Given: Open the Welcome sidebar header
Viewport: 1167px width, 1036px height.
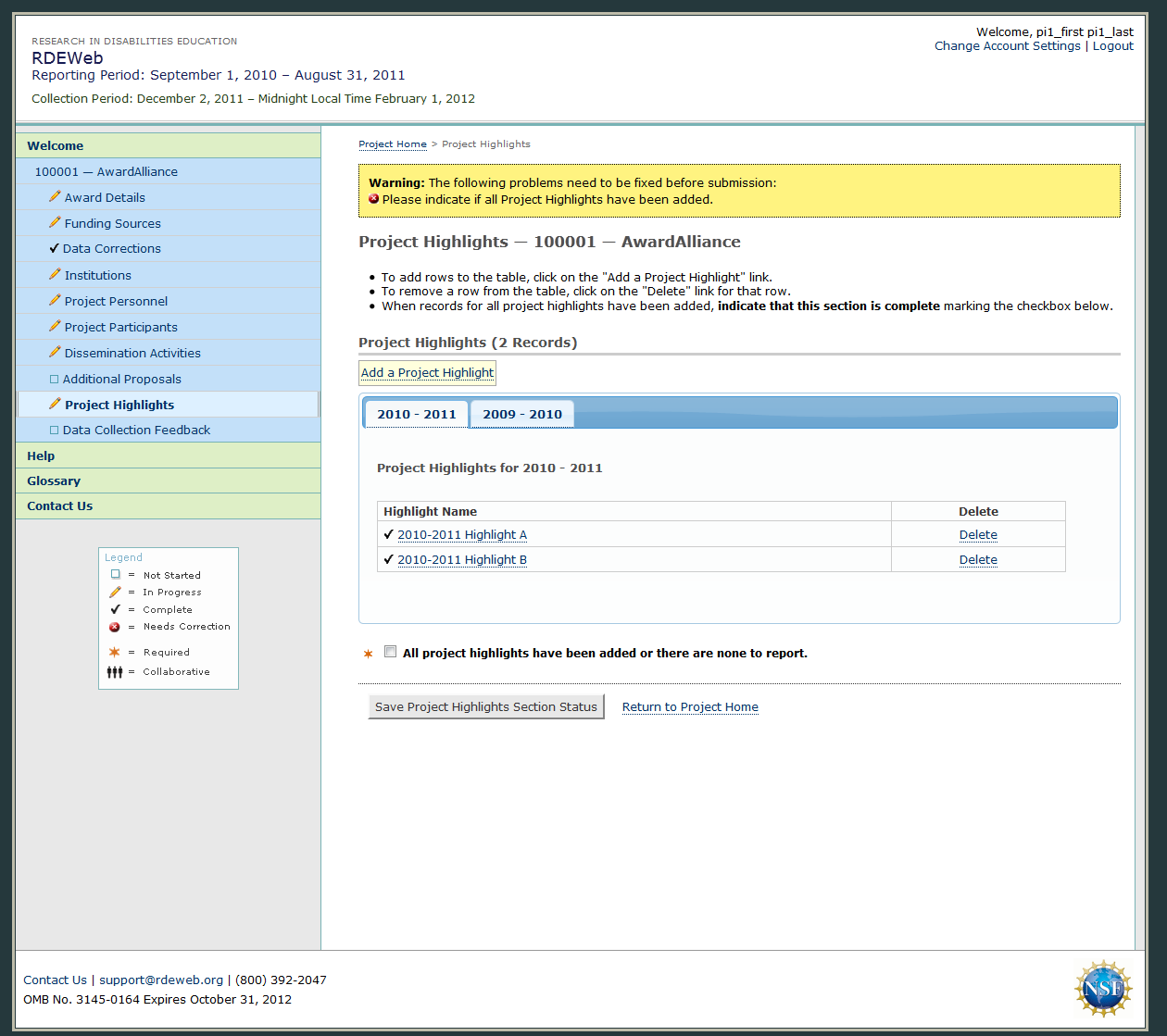Looking at the screenshot, I should pos(56,145).
